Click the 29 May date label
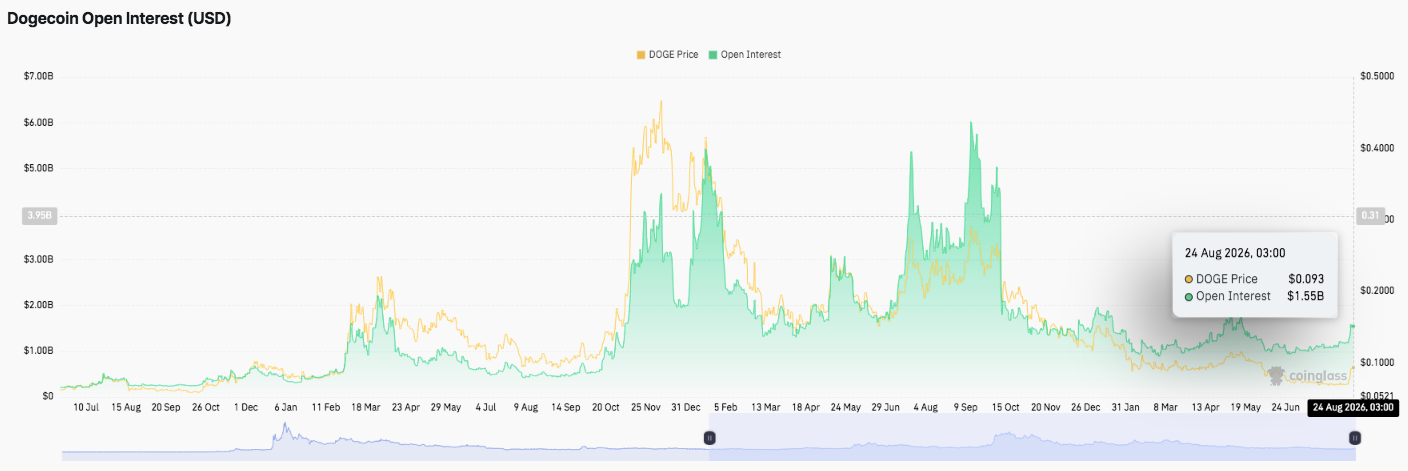Viewport: 1408px width, 471px height. coord(445,408)
